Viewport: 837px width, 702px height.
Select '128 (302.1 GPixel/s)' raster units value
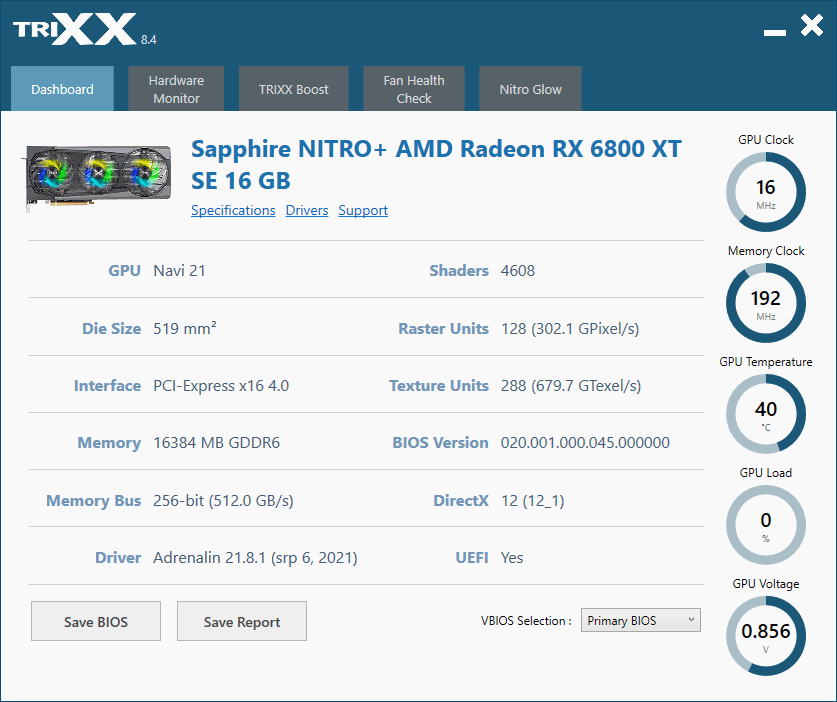pyautogui.click(x=570, y=328)
